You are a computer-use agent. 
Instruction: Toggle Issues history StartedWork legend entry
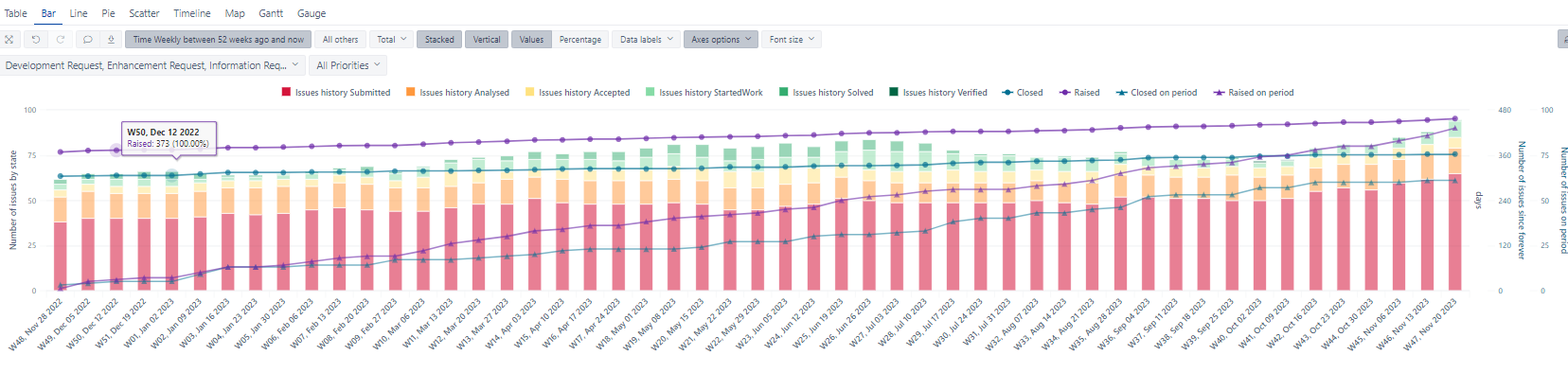click(704, 93)
